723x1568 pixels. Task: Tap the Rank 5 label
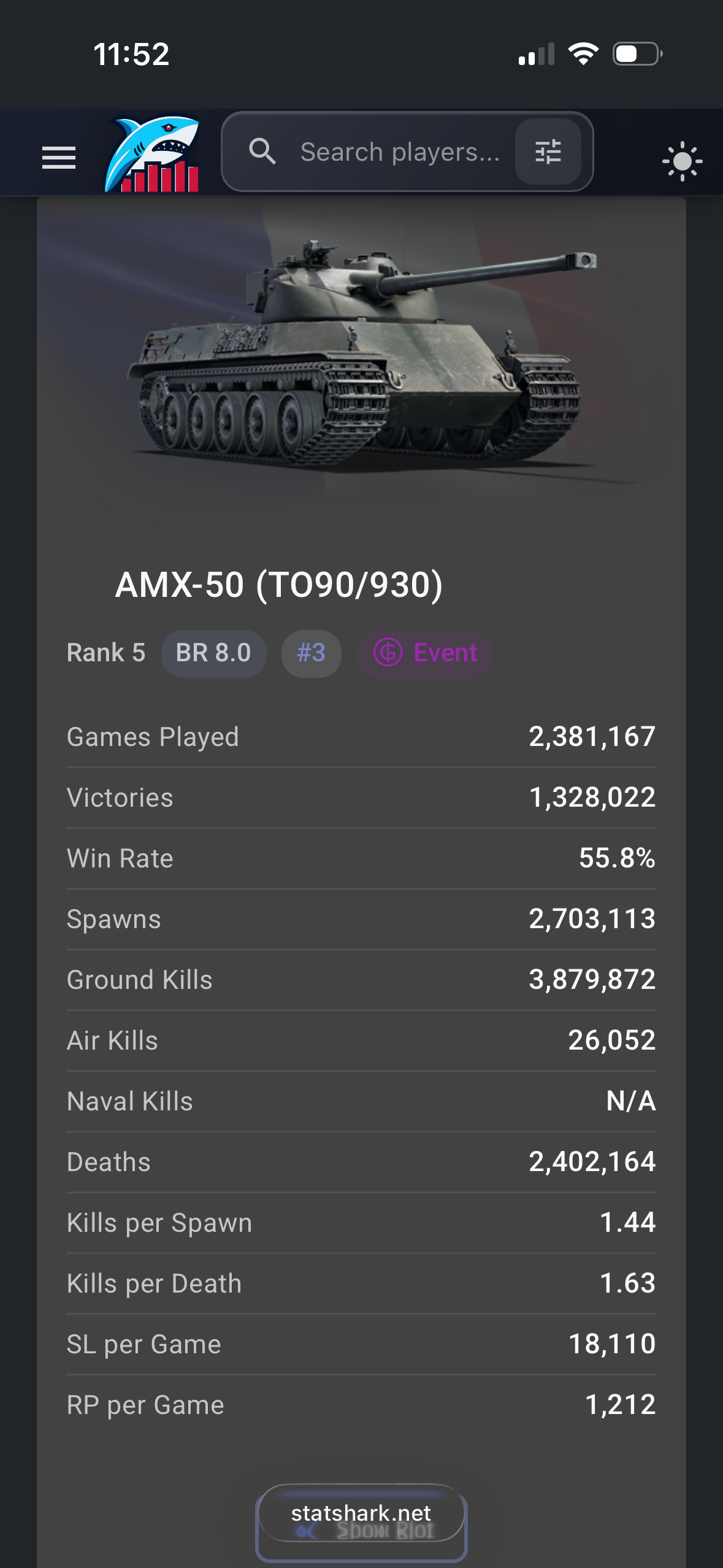pyautogui.click(x=106, y=653)
